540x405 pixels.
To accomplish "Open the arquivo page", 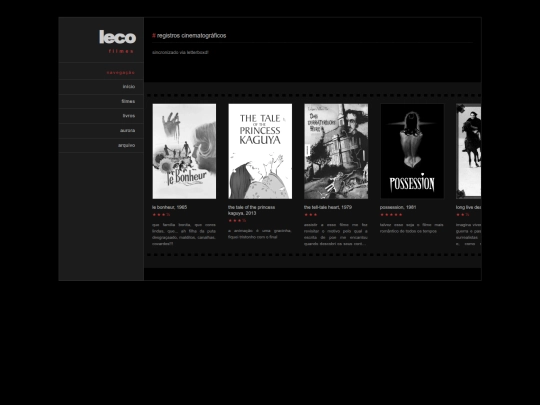I will (x=126, y=145).
